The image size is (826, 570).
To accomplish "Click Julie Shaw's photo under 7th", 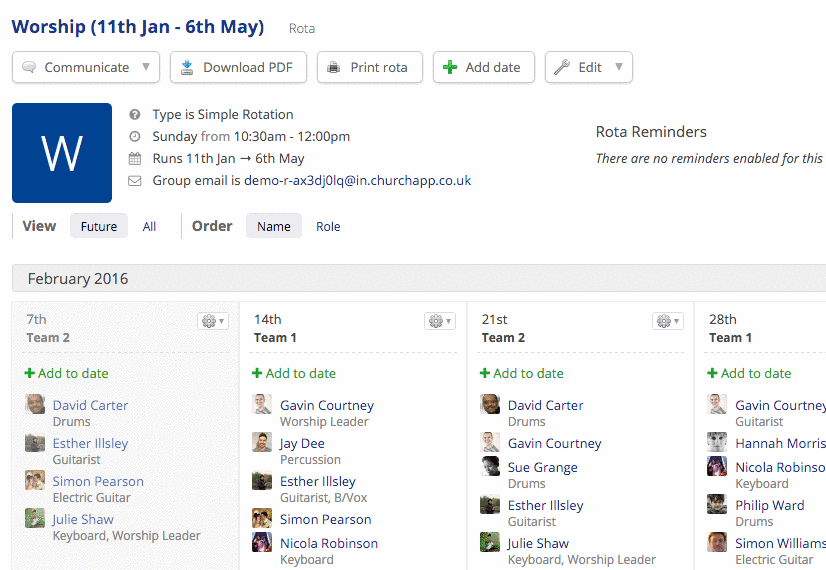I will point(35,518).
